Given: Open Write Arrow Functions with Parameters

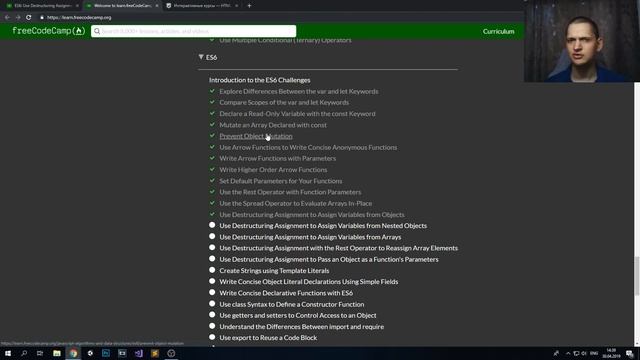Looking at the screenshot, I should [x=278, y=158].
